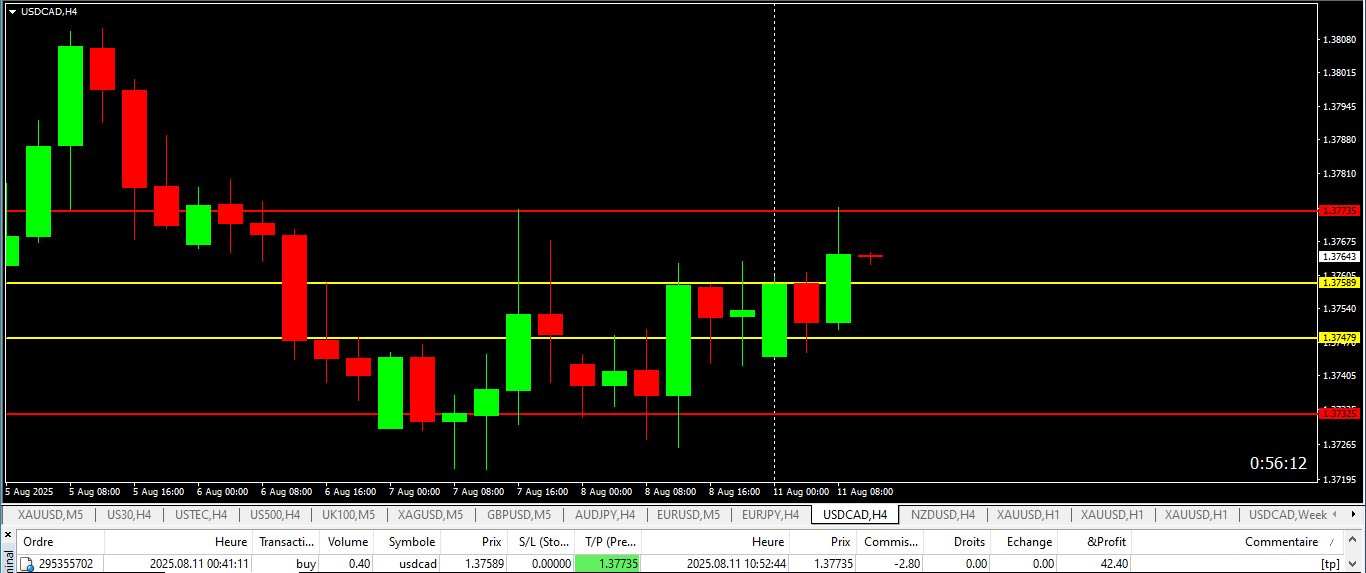Open the NZDUSD,H4 chart tab
The image size is (1366, 573).
pyautogui.click(x=943, y=515)
